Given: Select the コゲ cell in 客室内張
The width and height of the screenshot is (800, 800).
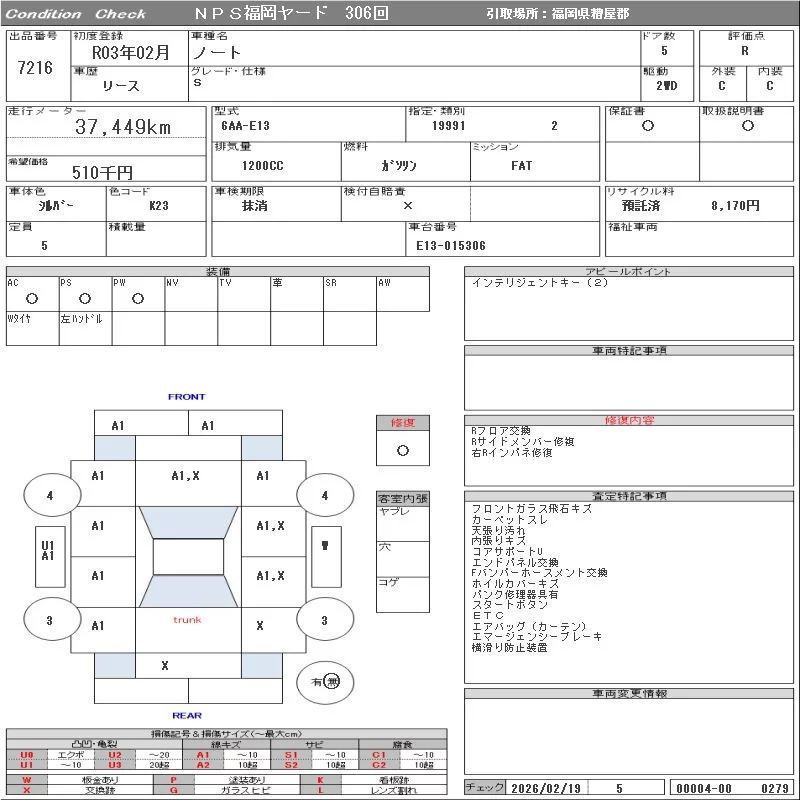Looking at the screenshot, I should (x=403, y=595).
